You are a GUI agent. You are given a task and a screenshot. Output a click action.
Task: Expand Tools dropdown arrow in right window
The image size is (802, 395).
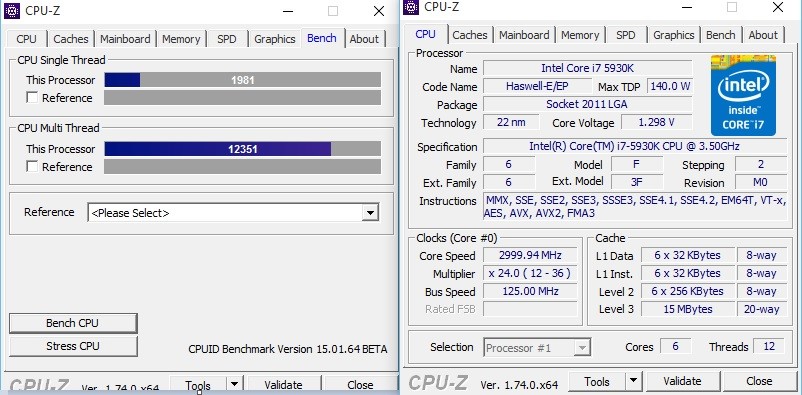[x=634, y=381]
